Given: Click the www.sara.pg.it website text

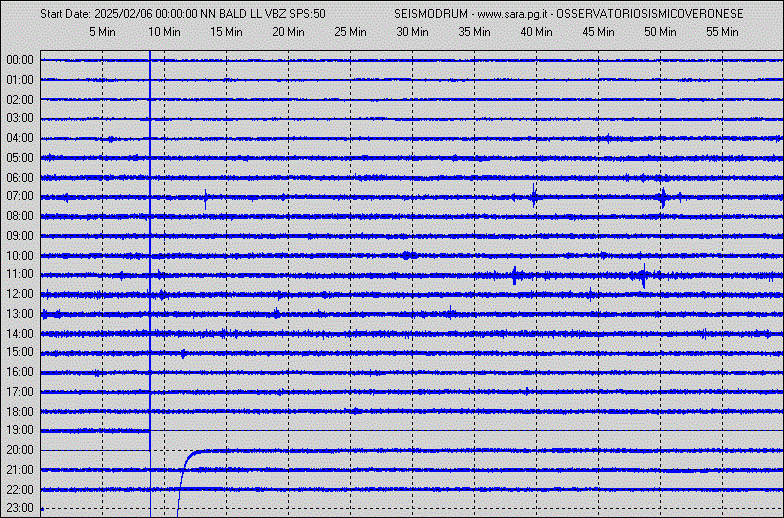Looking at the screenshot, I should click(x=512, y=14).
